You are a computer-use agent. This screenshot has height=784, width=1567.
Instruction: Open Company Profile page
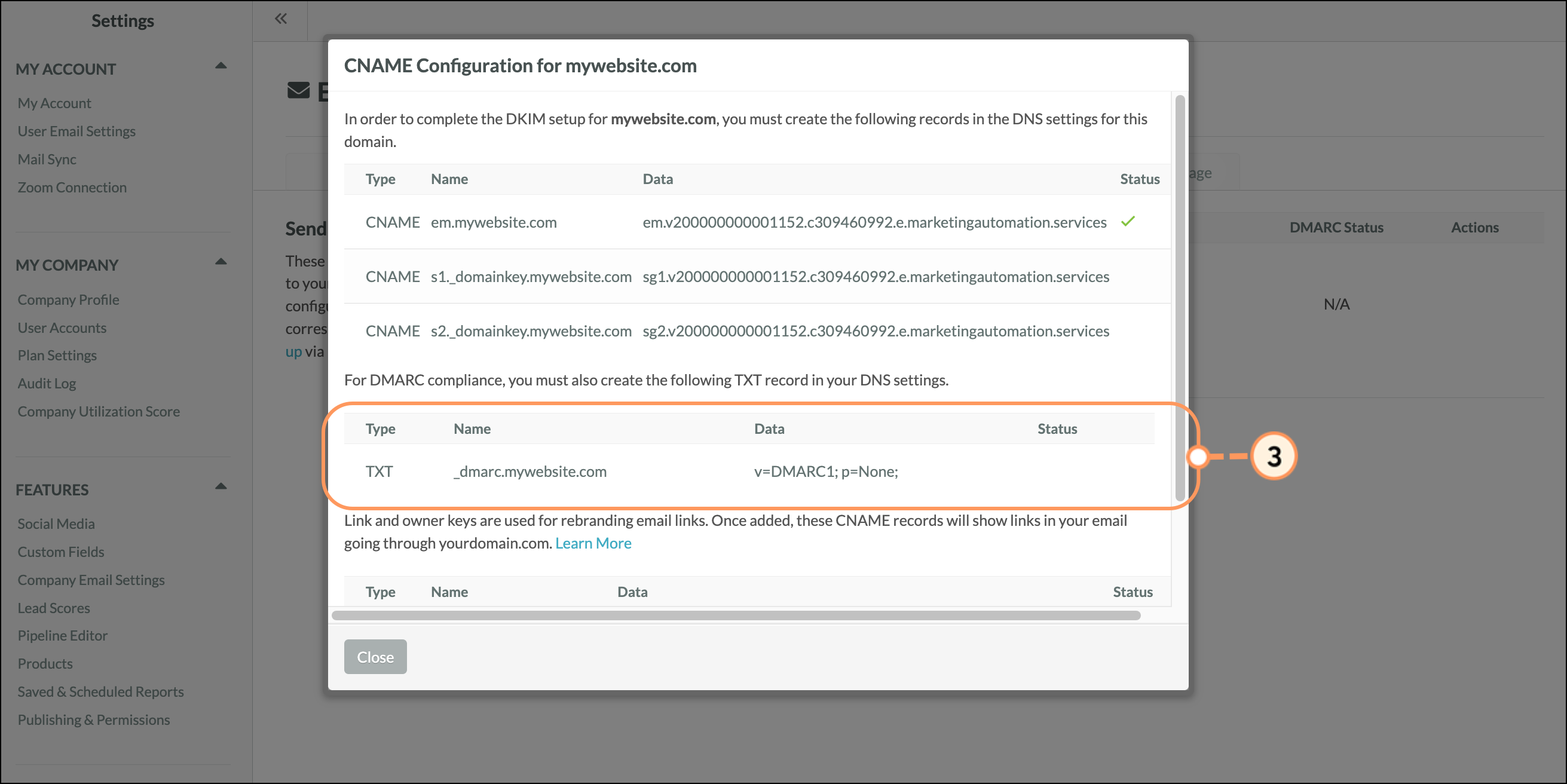[x=68, y=300]
